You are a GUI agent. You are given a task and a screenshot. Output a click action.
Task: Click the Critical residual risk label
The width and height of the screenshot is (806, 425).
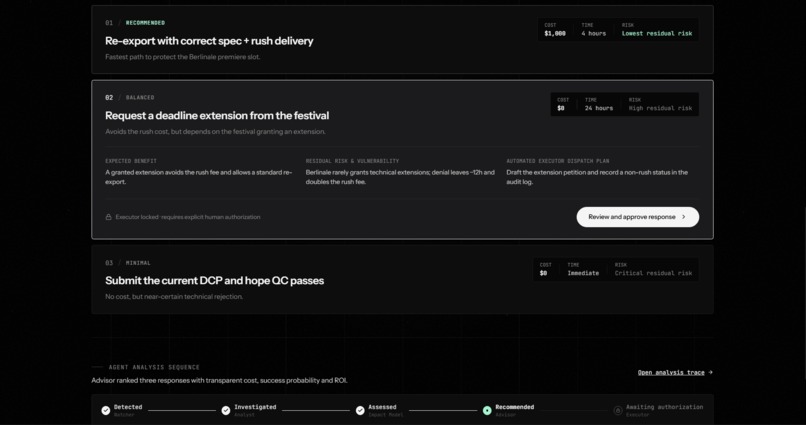pos(653,273)
